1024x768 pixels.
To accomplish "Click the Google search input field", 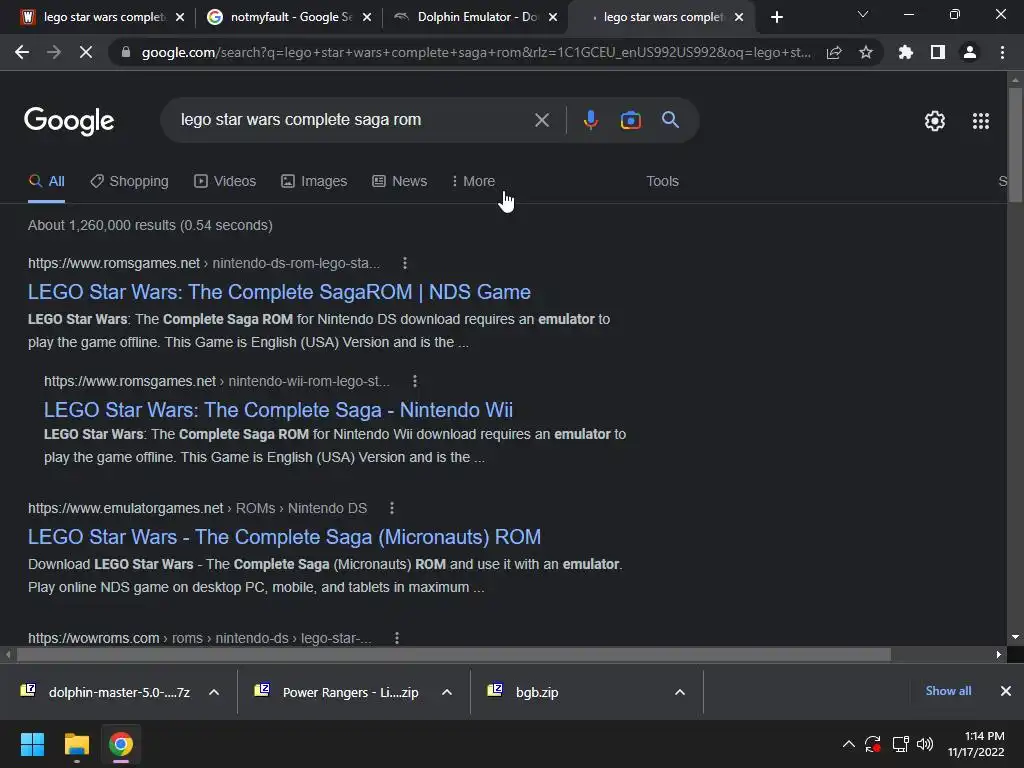I will [353, 120].
